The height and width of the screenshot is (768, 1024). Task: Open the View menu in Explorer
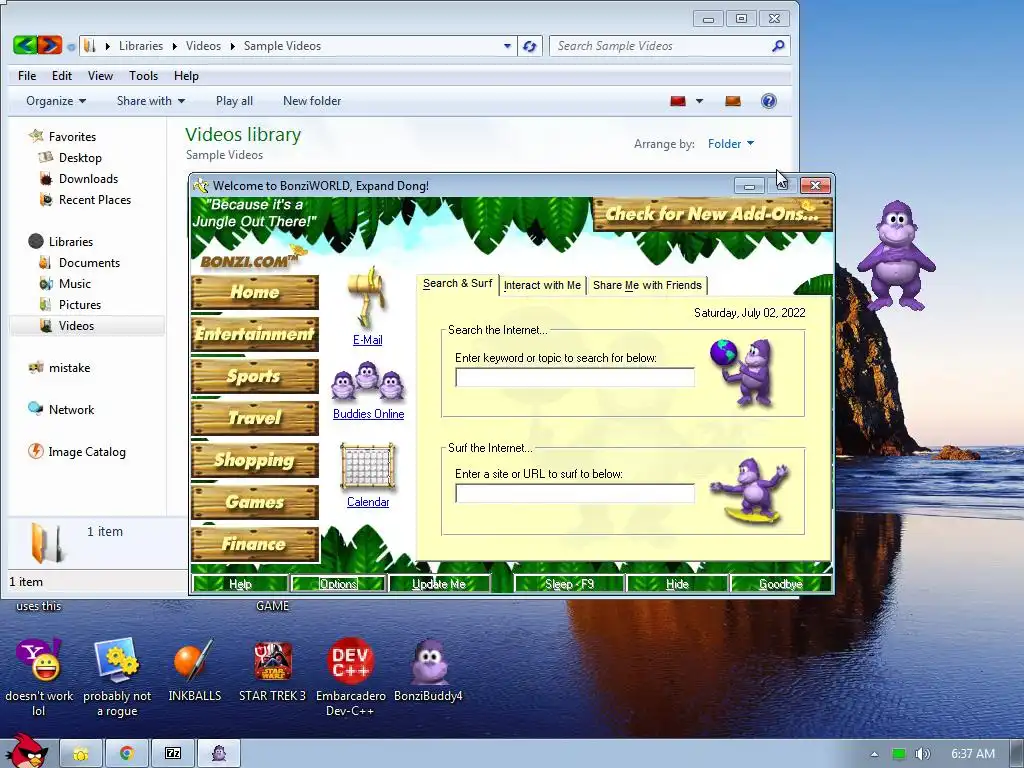101,76
